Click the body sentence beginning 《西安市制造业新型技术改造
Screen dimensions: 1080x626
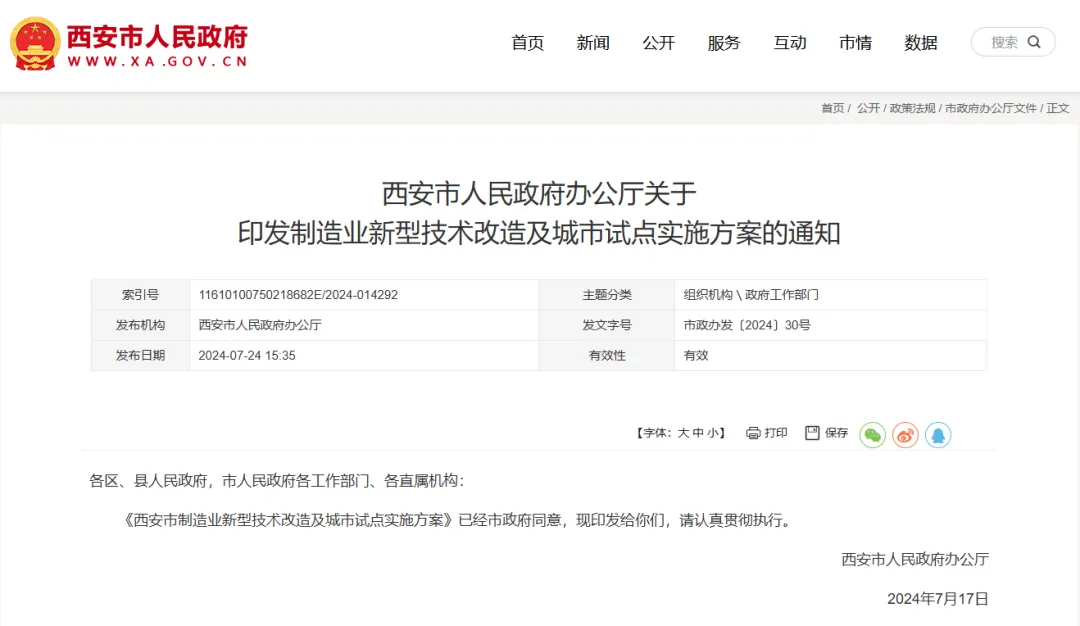(456, 520)
